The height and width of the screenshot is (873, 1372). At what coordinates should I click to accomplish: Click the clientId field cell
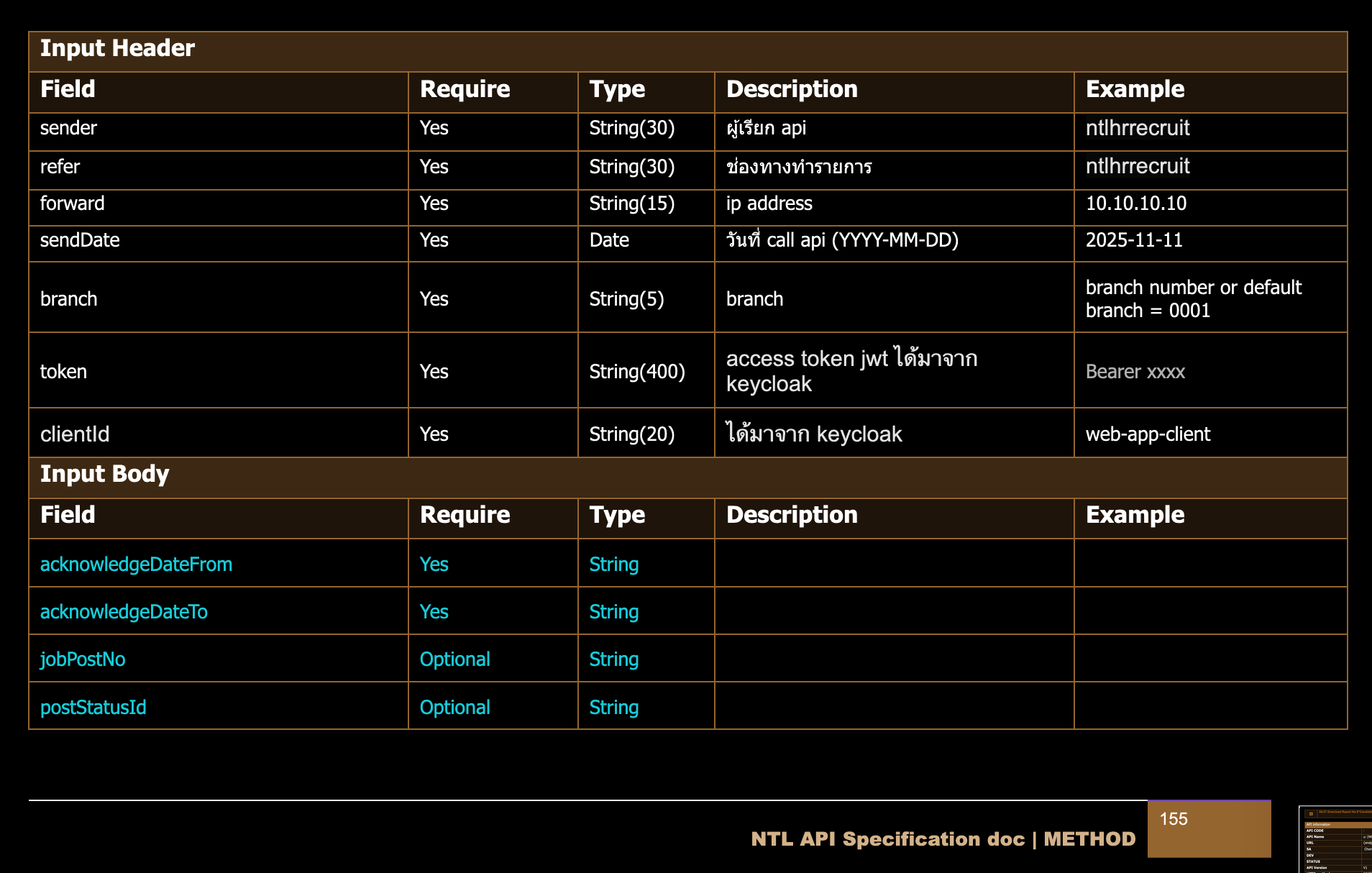click(x=75, y=434)
